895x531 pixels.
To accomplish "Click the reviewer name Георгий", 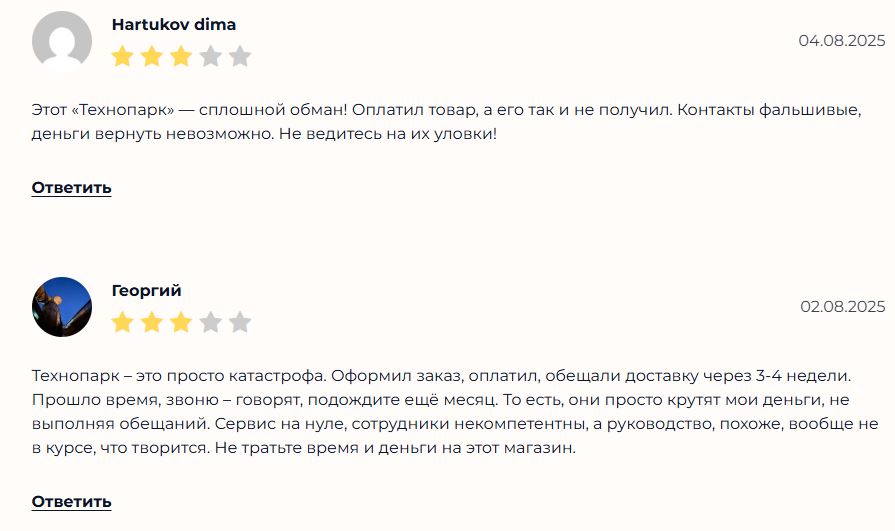I will [x=146, y=291].
